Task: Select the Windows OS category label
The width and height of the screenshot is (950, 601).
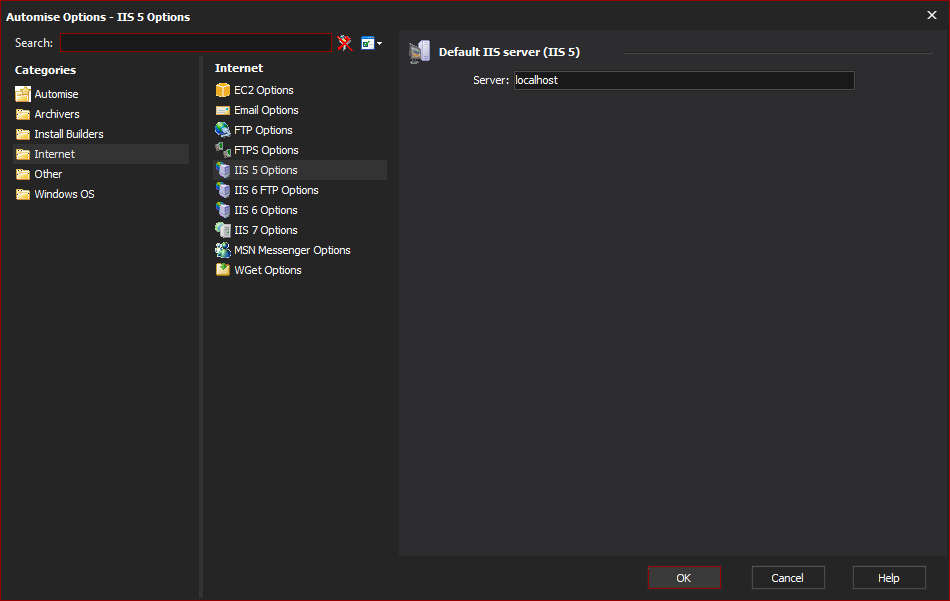Action: point(64,194)
